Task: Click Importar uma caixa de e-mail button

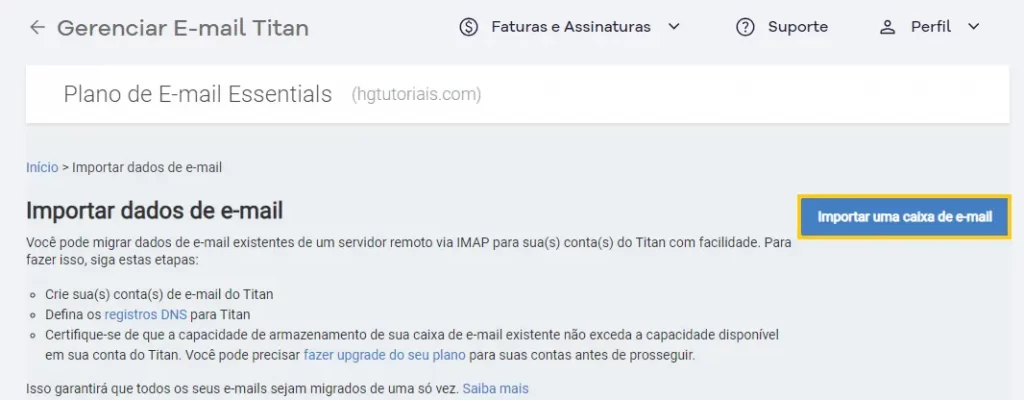Action: pos(904,216)
